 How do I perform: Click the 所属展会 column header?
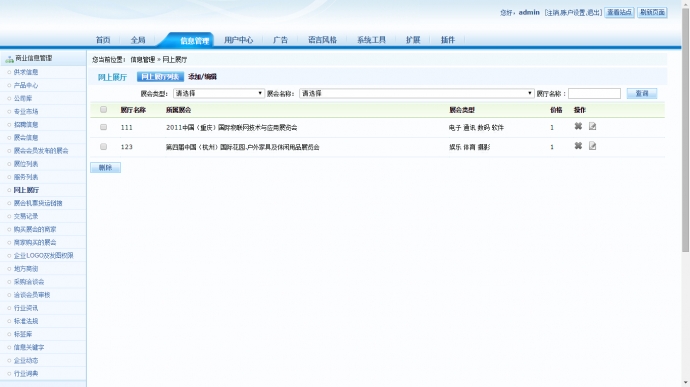click(178, 110)
